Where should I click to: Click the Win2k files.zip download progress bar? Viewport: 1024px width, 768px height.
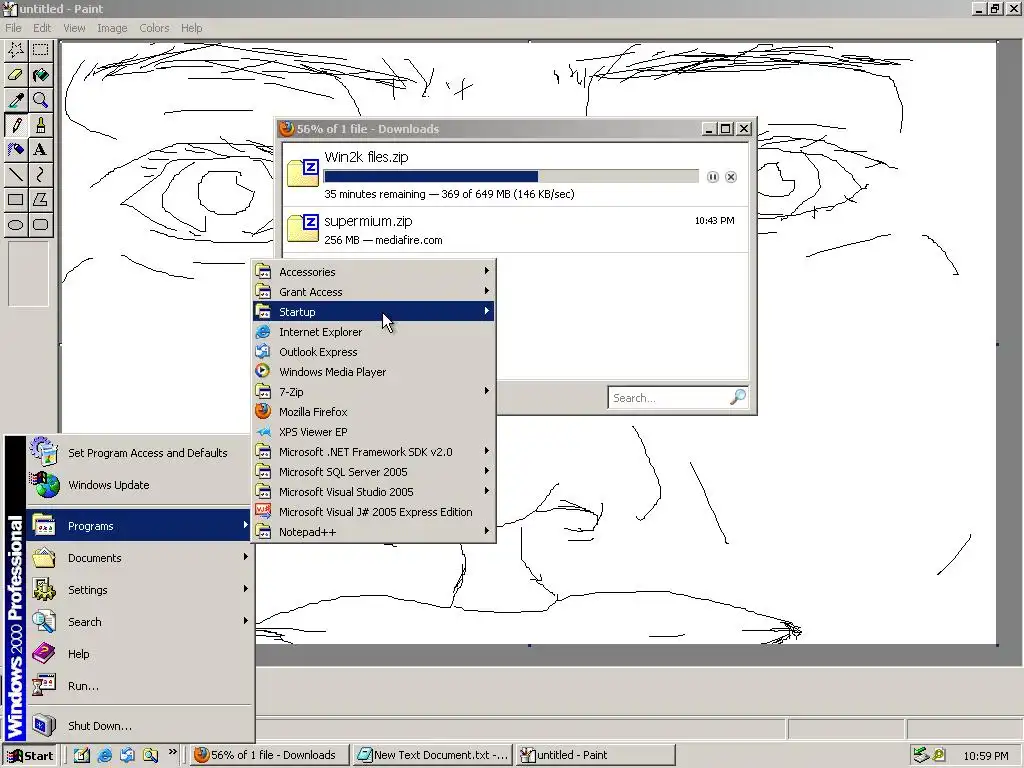tap(511, 176)
